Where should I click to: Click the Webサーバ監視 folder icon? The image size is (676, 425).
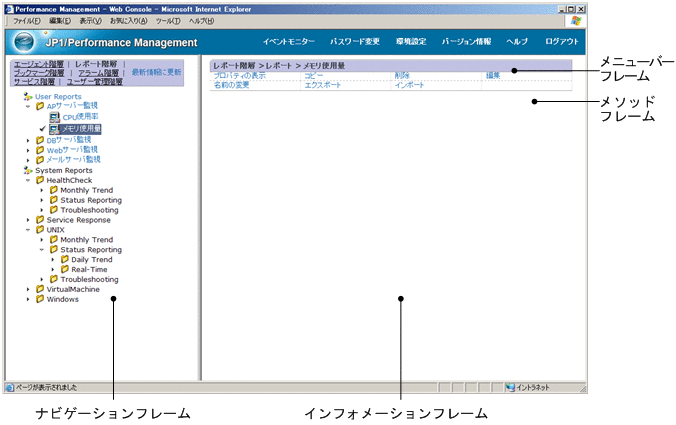(x=40, y=150)
